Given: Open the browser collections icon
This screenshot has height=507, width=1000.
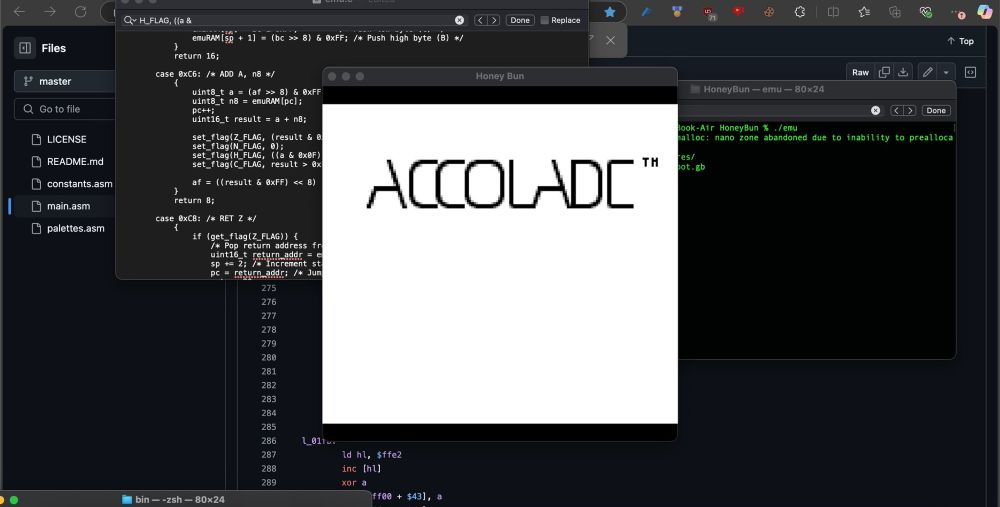Looking at the screenshot, I should pos(895,11).
